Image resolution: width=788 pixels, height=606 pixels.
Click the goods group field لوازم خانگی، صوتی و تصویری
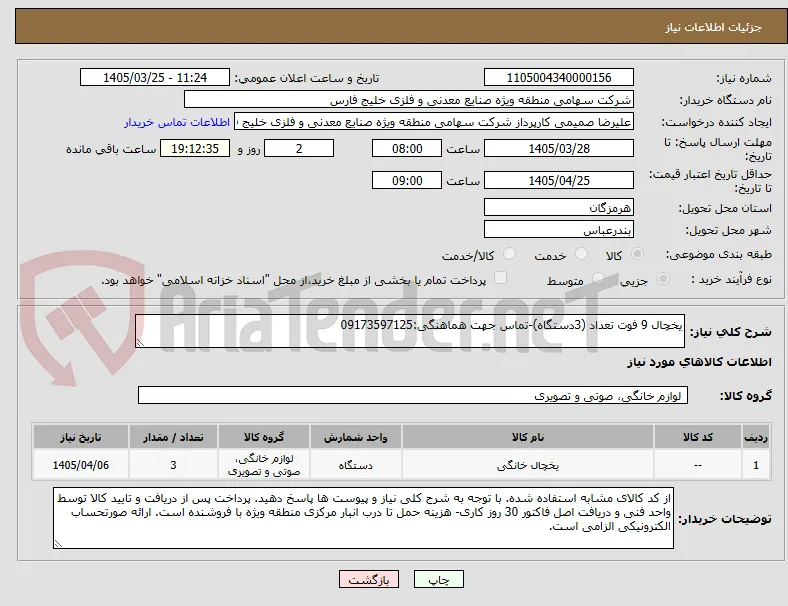pyautogui.click(x=413, y=395)
